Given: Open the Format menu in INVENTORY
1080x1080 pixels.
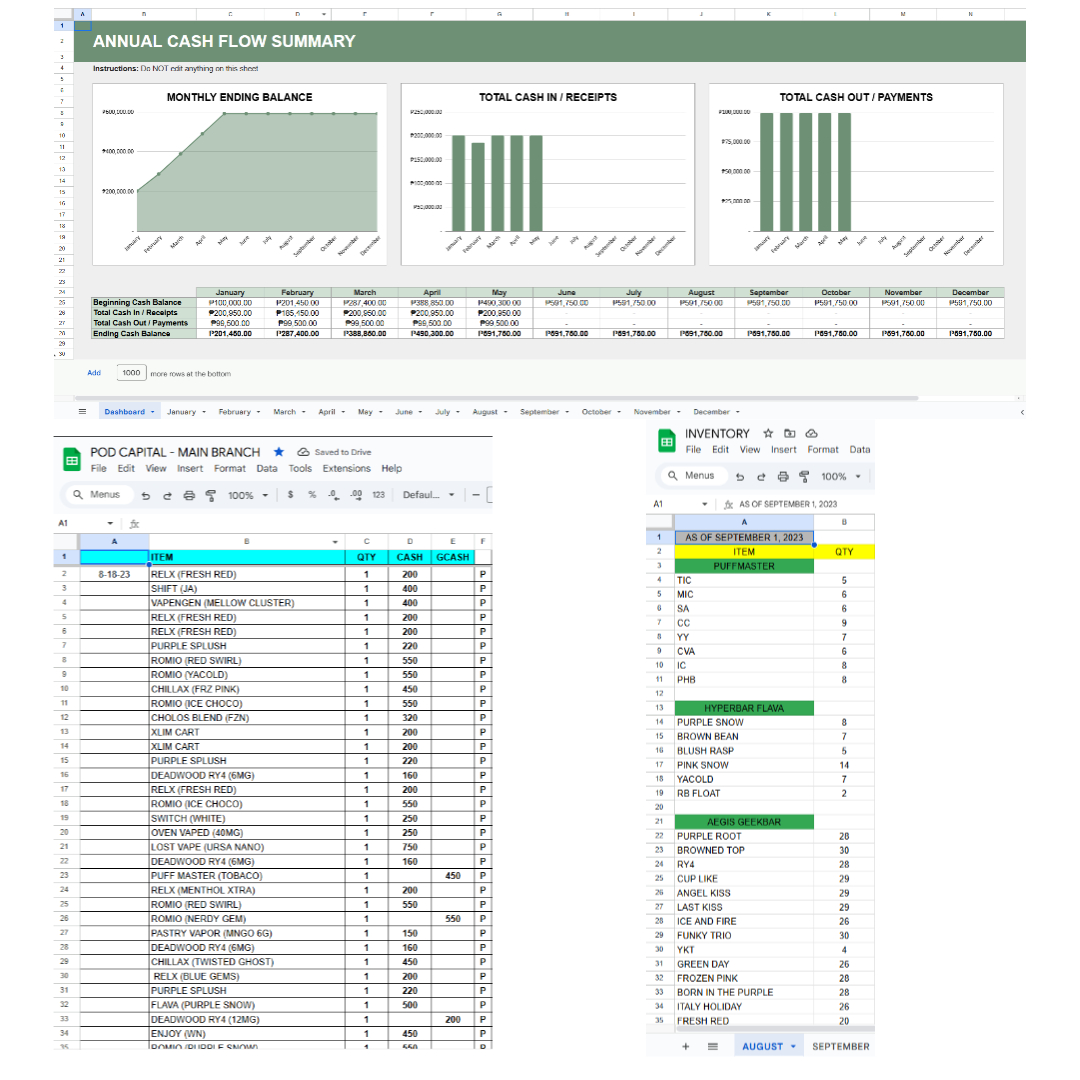Looking at the screenshot, I should [x=823, y=450].
